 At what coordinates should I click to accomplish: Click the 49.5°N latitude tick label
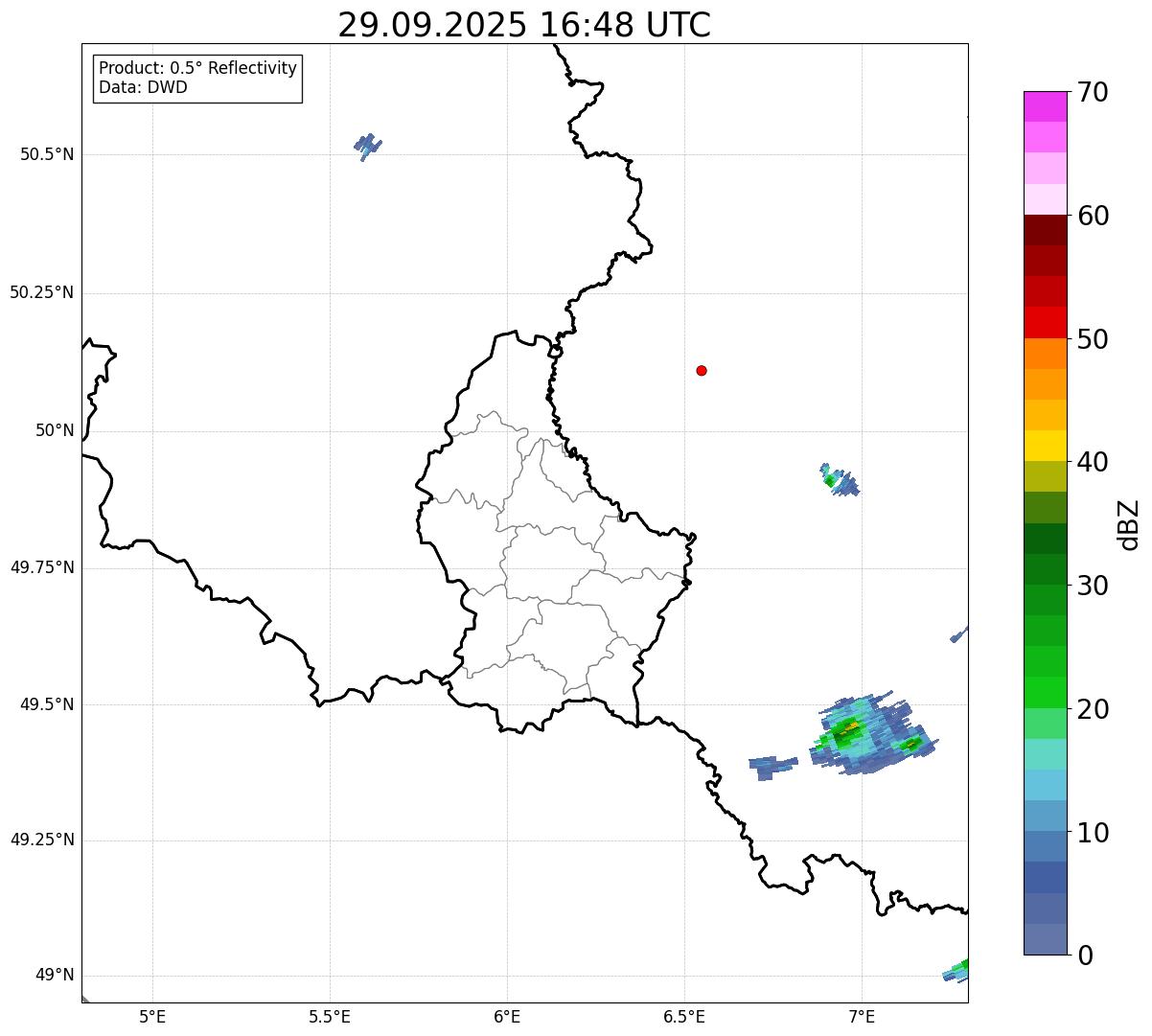point(46,704)
